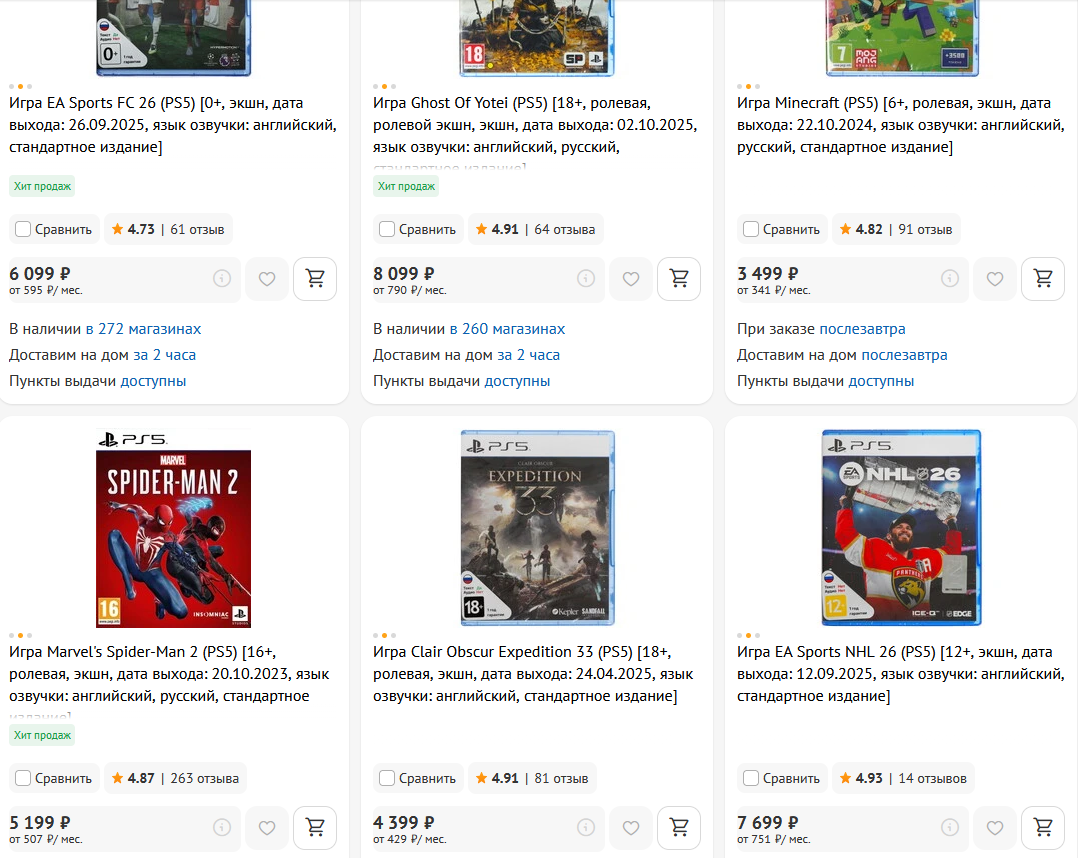Add NHL 26 to shopping cart
This screenshot has width=1078, height=858.
[x=1043, y=828]
